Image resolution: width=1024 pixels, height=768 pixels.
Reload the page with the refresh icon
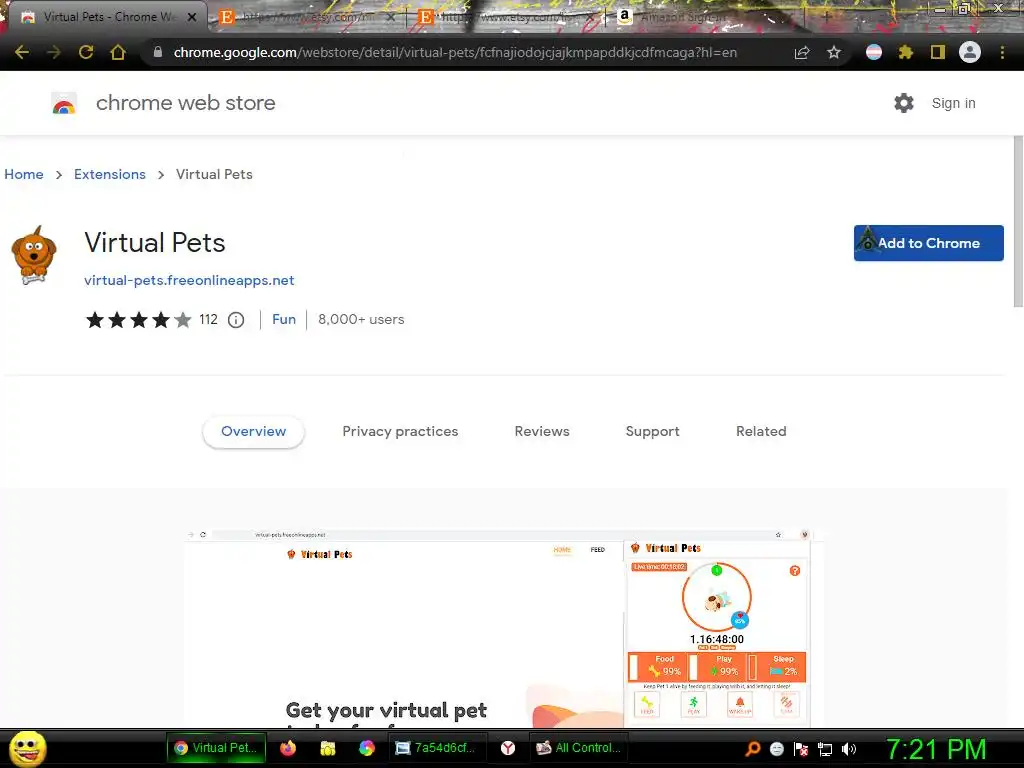pos(86,52)
